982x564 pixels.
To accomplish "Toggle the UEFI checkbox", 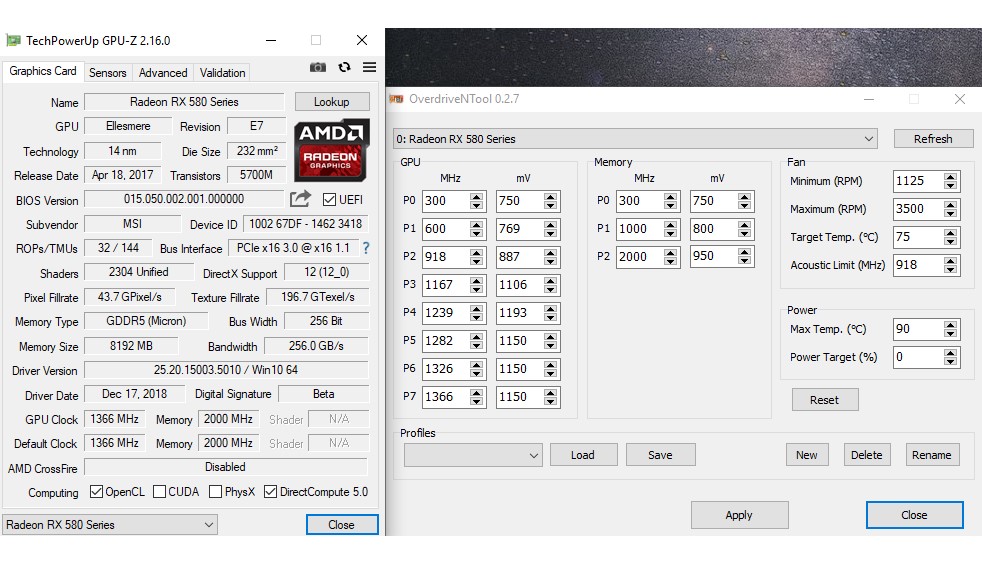I will tap(329, 200).
